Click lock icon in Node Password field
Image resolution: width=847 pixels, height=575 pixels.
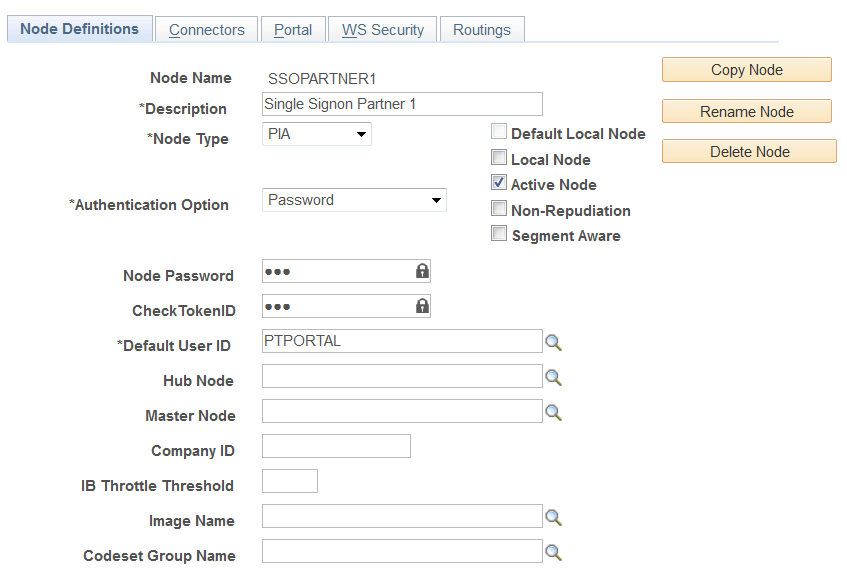click(x=422, y=271)
